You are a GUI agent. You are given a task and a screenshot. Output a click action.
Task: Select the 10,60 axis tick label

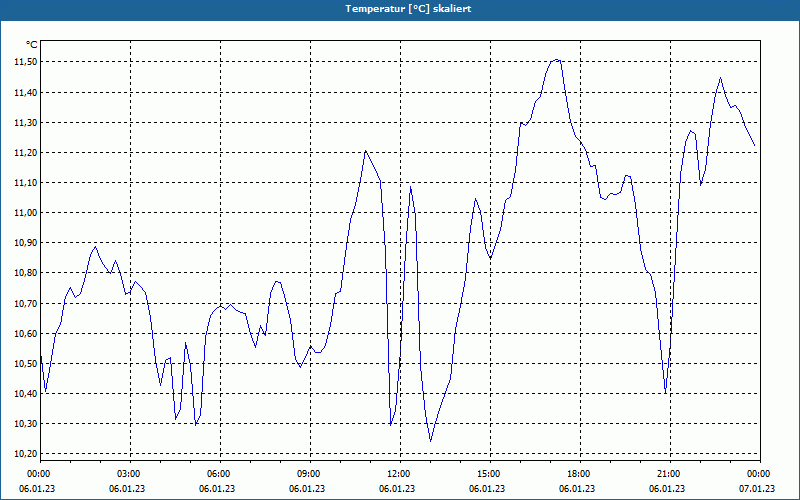(x=26, y=334)
